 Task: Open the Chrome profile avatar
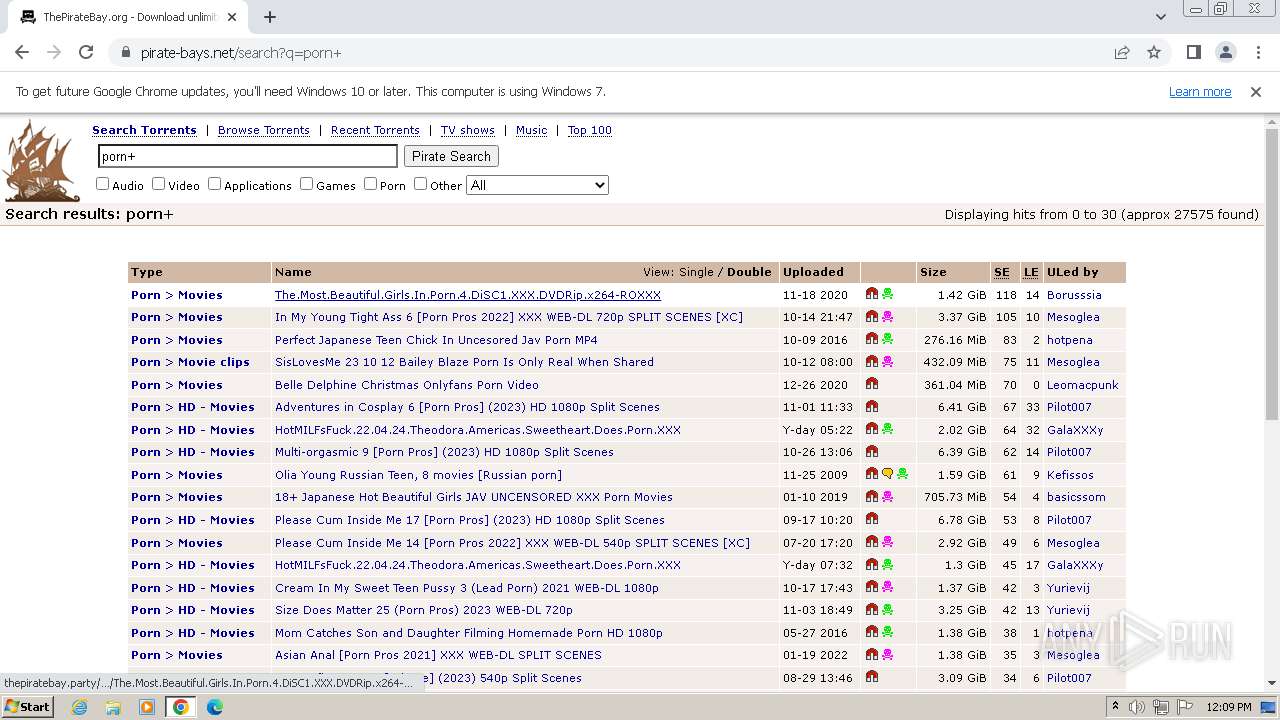(x=1226, y=52)
